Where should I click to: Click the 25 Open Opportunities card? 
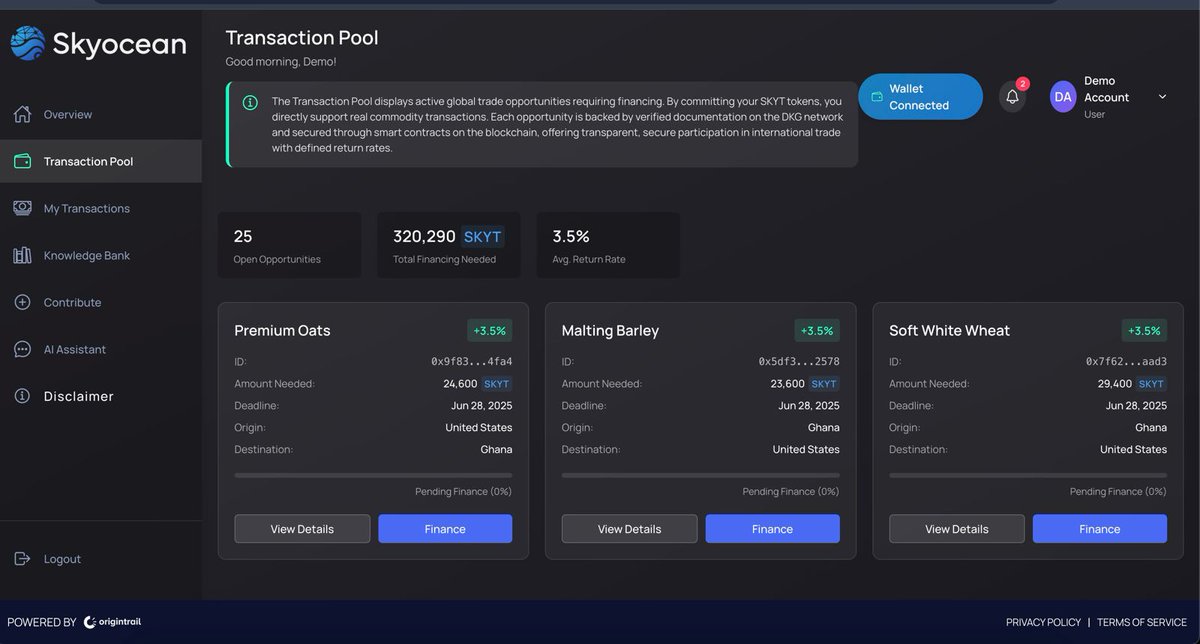tap(289, 245)
